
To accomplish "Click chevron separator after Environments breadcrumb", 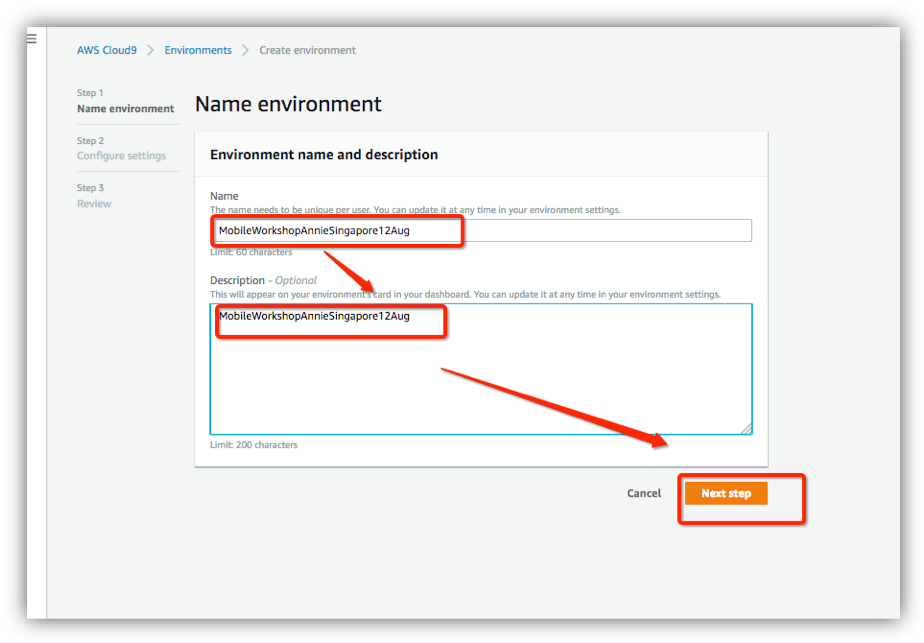I will (x=246, y=50).
